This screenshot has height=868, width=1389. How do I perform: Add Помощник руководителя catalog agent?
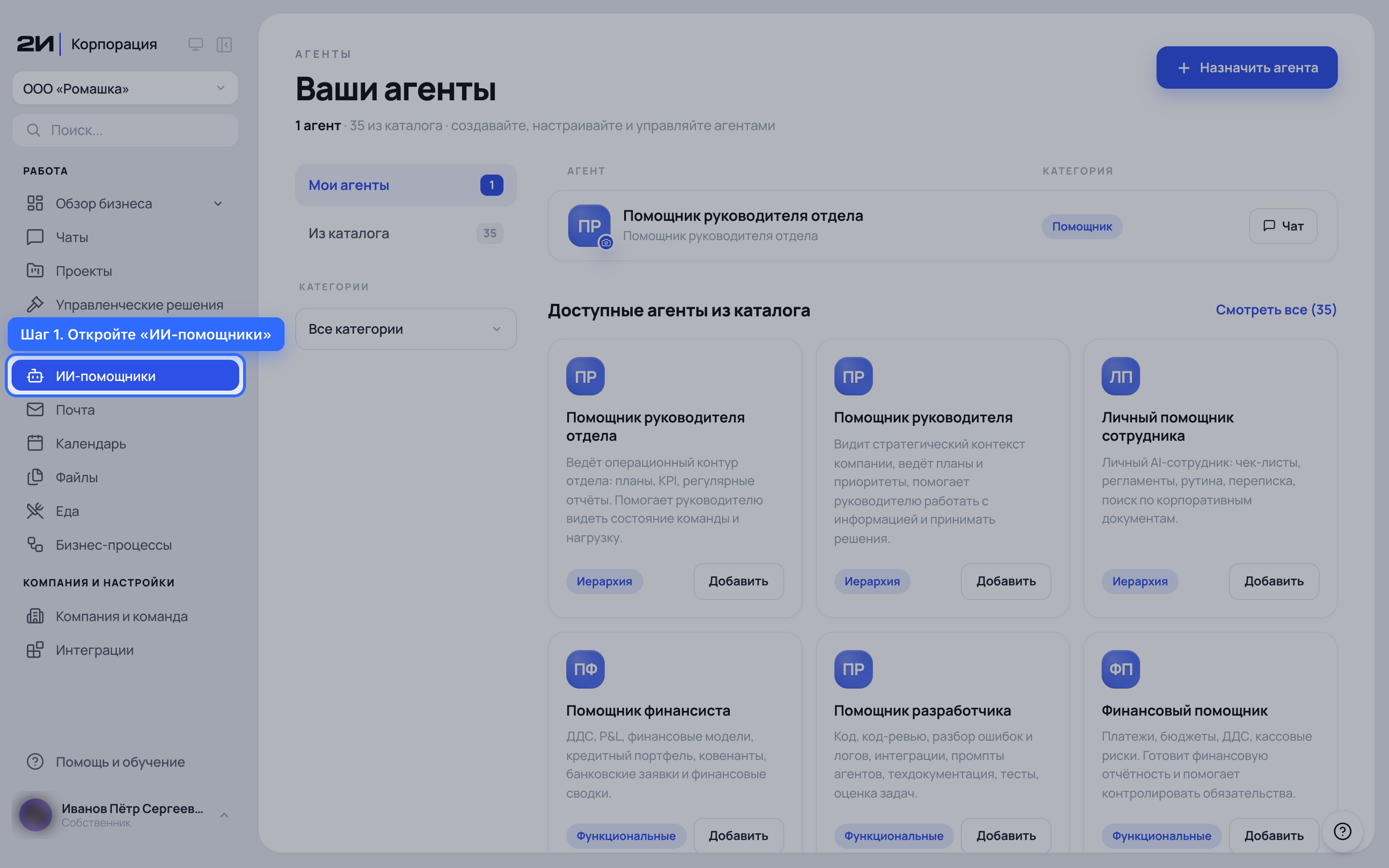[1006, 581]
